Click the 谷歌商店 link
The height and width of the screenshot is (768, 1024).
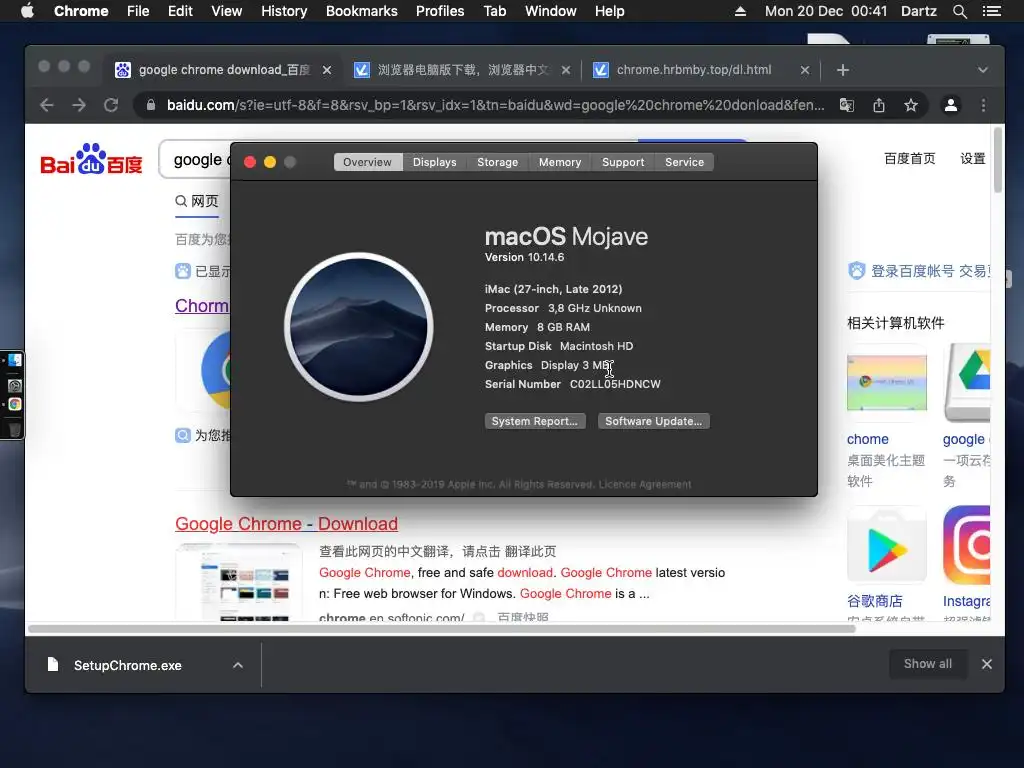pyautogui.click(x=874, y=601)
